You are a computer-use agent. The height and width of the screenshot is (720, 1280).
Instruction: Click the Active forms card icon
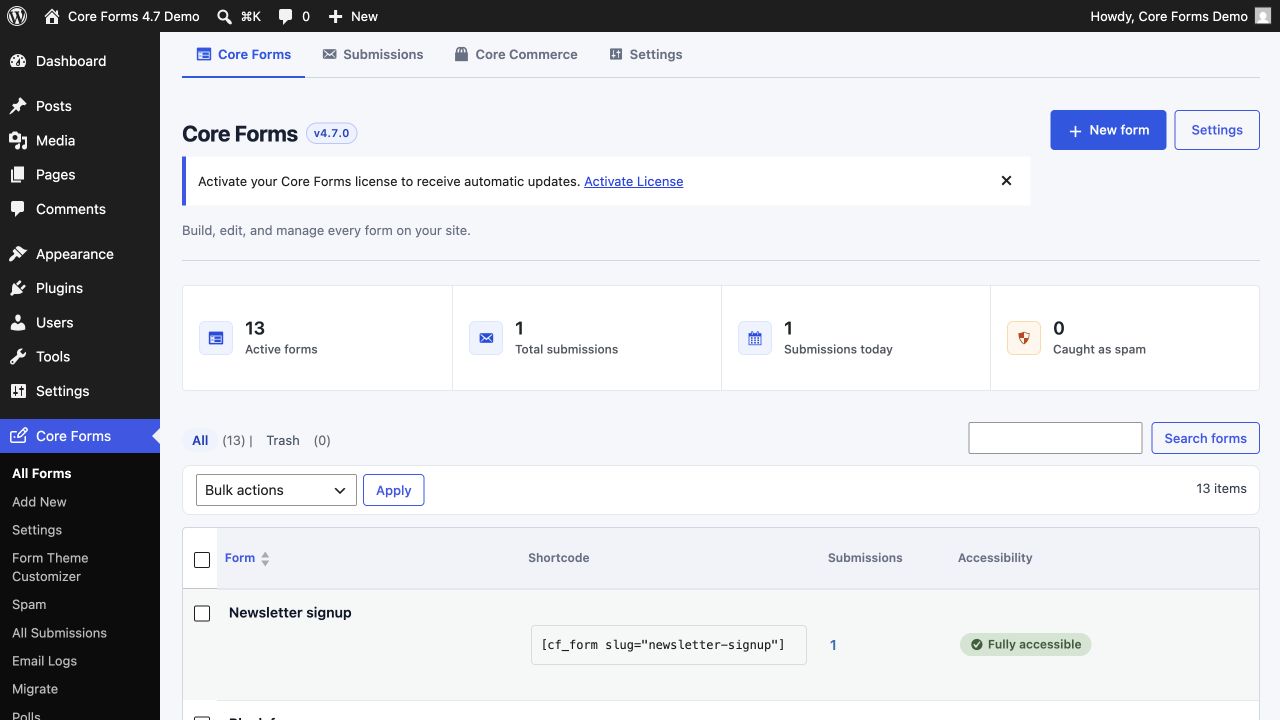216,338
